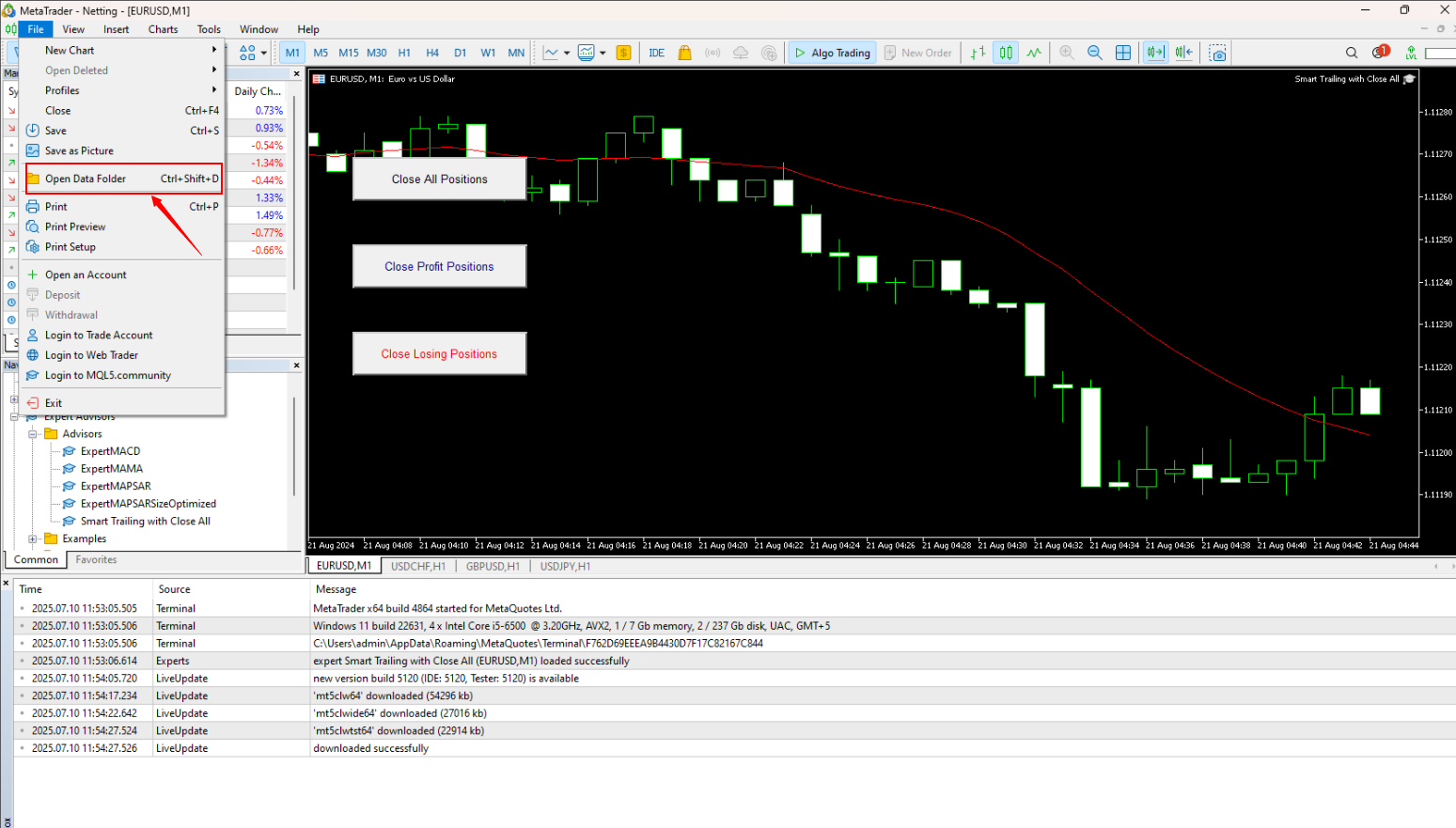Screen dimensions: 1456x828
Task: Choose Login to Web Trader
Action: coord(122,355)
